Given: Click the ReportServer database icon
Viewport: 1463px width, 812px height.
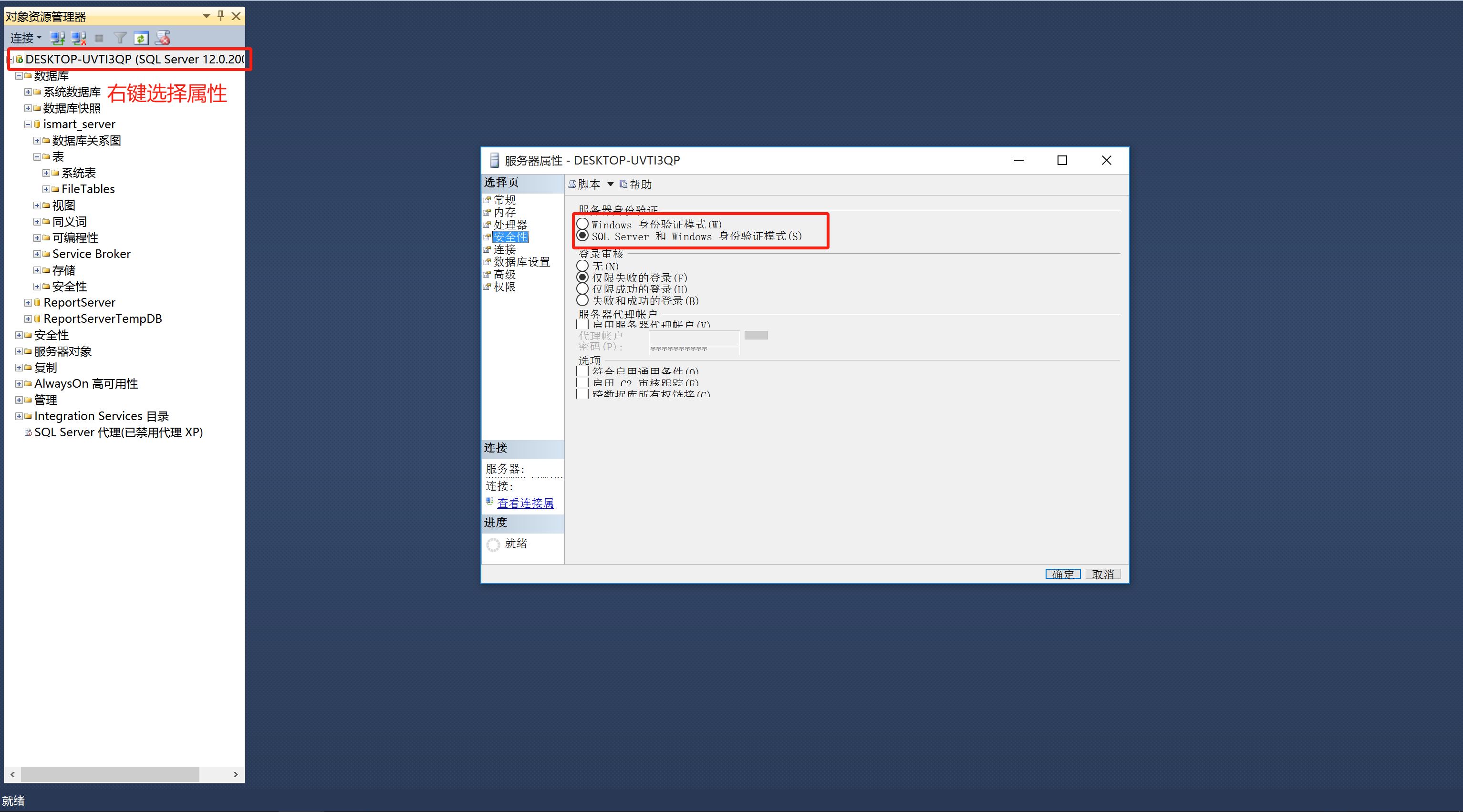Looking at the screenshot, I should [37, 303].
